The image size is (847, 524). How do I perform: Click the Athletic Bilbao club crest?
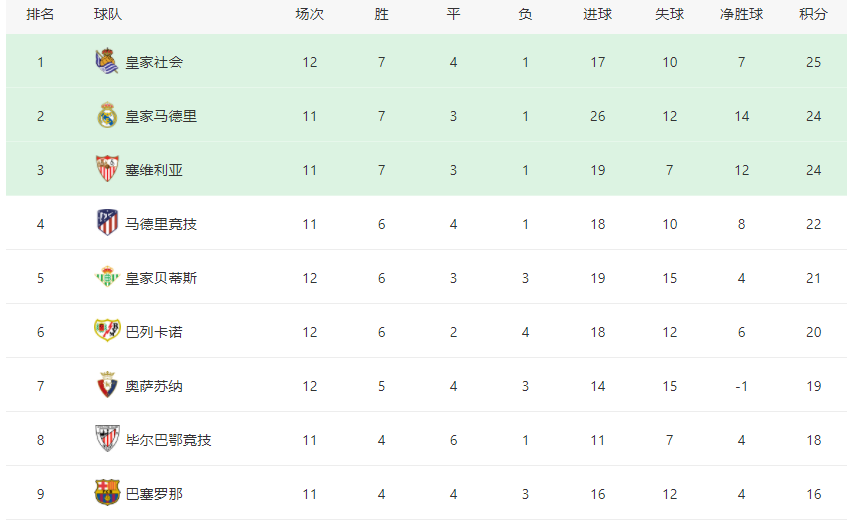[107, 438]
